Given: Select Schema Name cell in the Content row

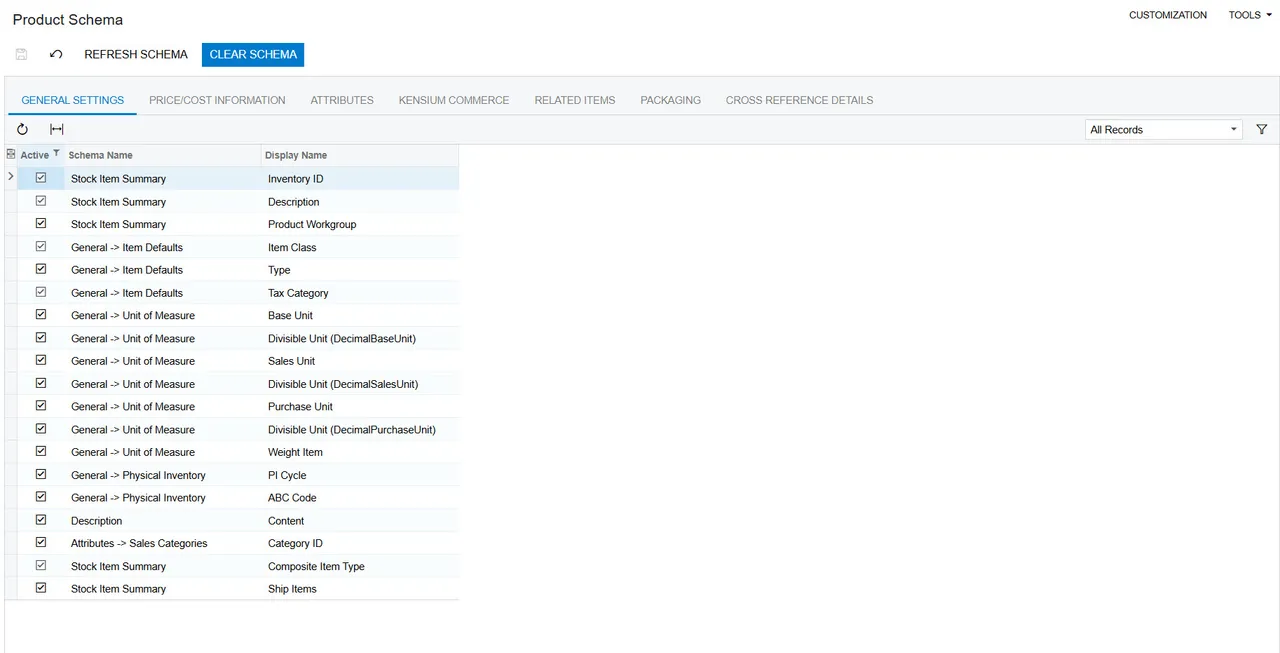Looking at the screenshot, I should pos(163,521).
